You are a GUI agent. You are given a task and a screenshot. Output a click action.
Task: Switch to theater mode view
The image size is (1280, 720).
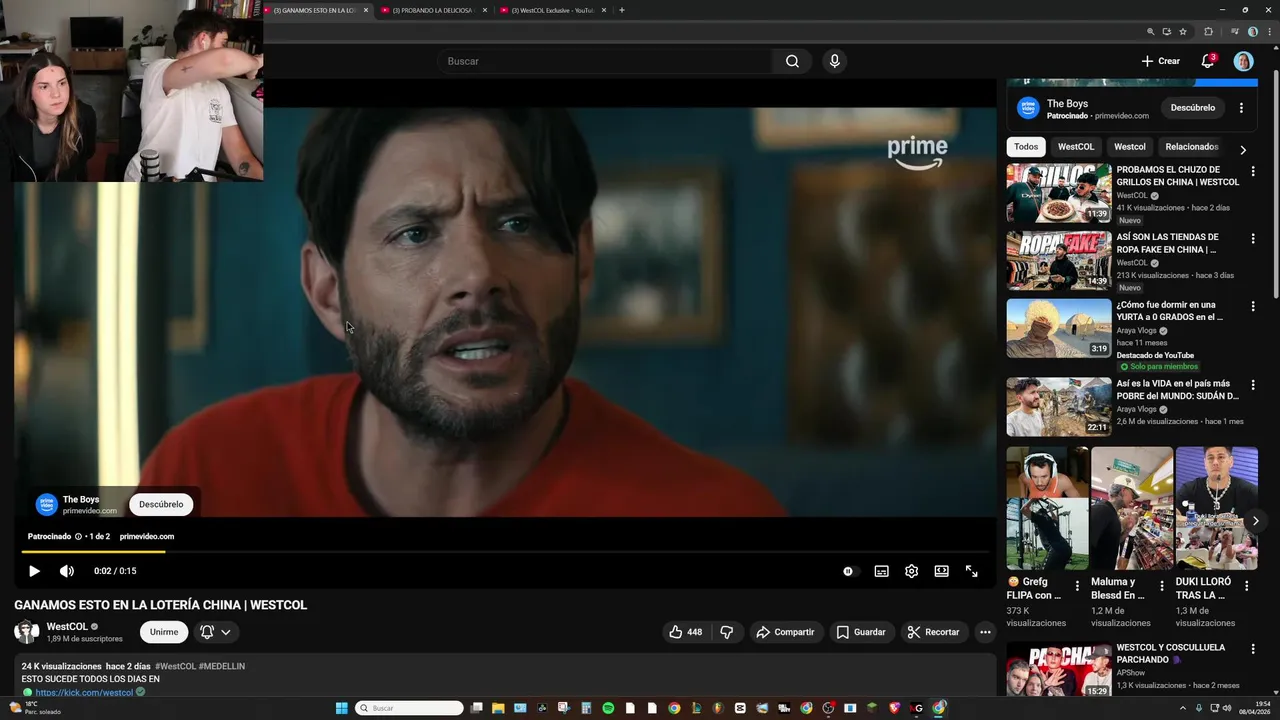point(941,571)
